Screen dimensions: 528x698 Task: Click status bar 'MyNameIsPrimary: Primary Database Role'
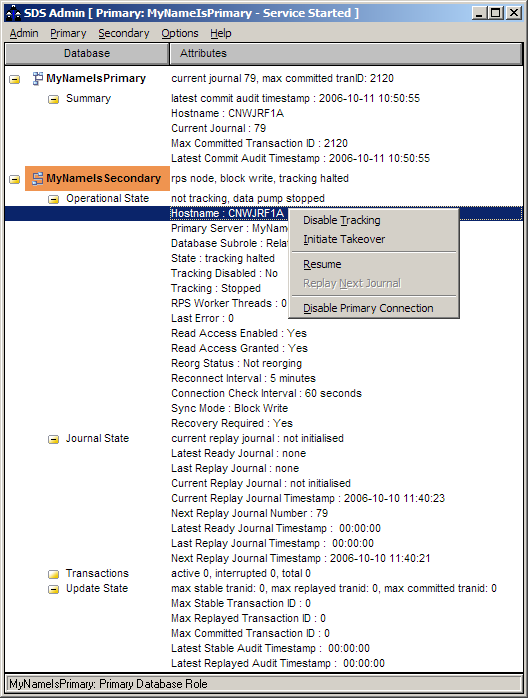[109, 684]
